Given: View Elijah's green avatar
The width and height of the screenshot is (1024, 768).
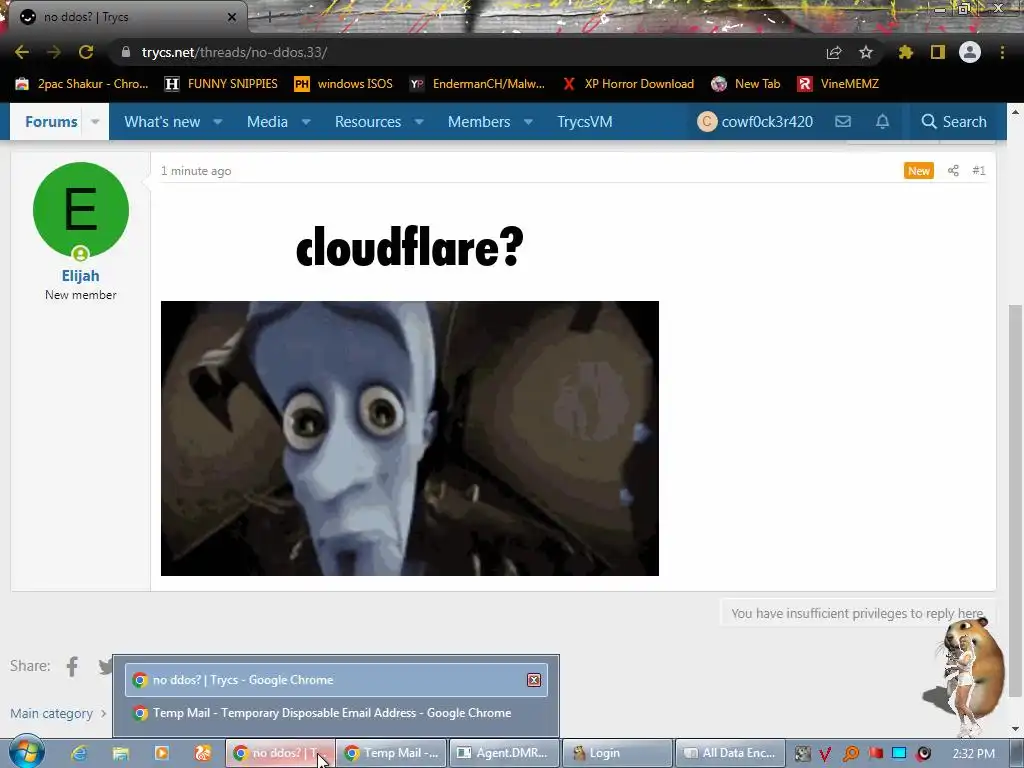Looking at the screenshot, I should coord(81,210).
